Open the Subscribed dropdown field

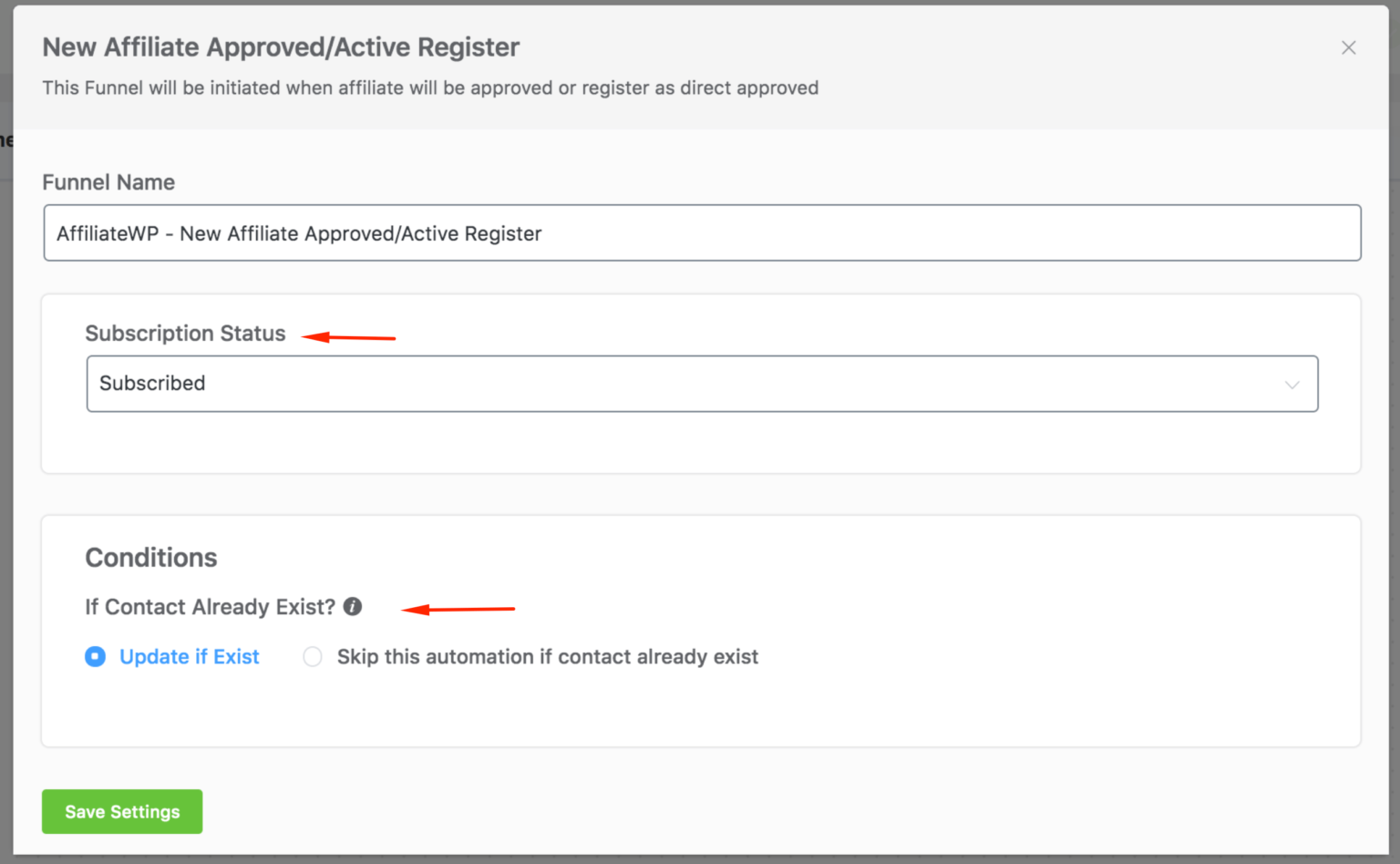[x=702, y=384]
